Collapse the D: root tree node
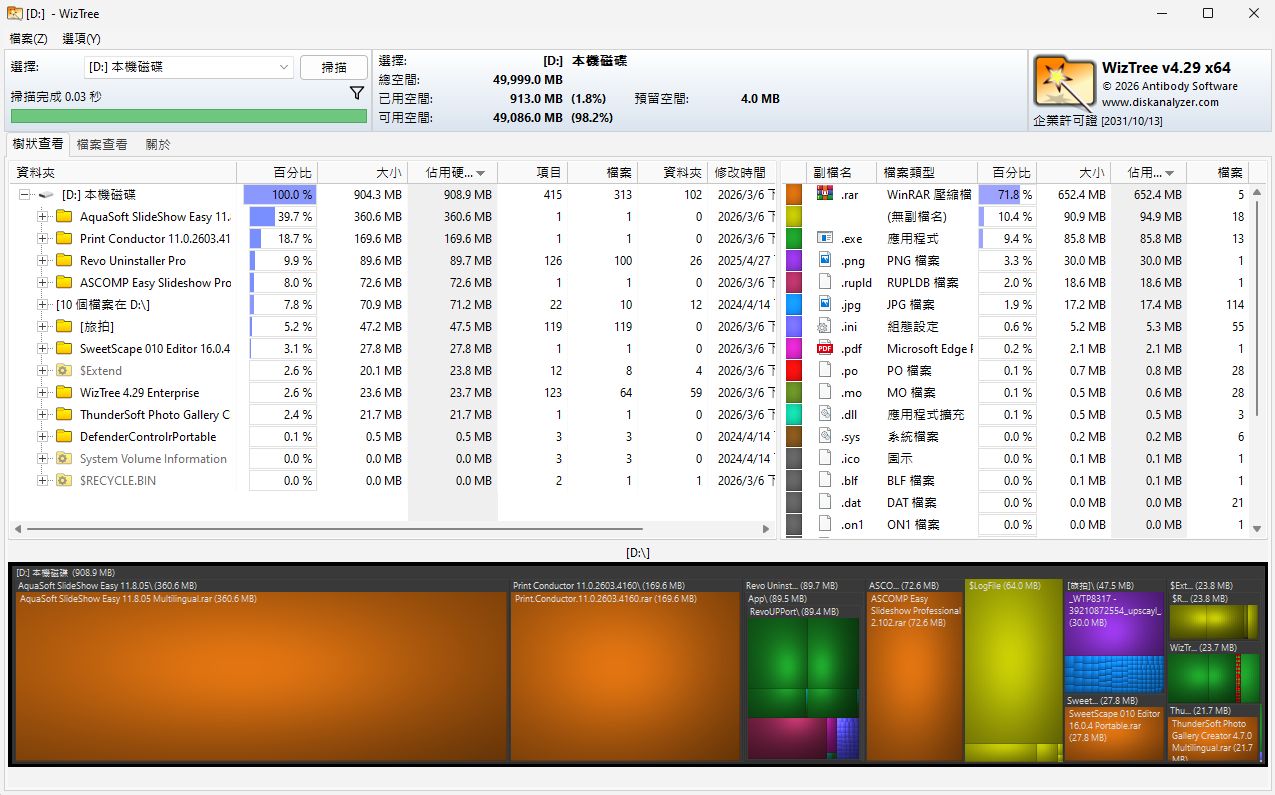This screenshot has width=1275, height=795. click(24, 195)
